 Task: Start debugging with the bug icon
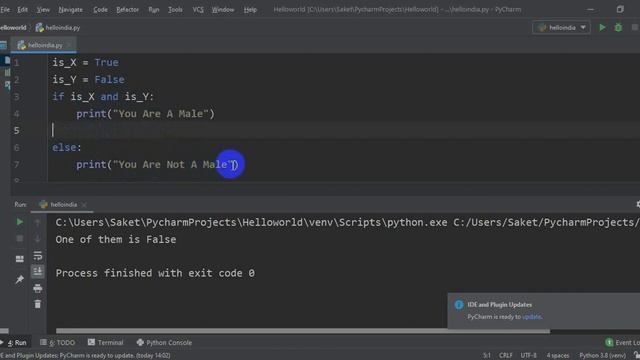[618, 27]
